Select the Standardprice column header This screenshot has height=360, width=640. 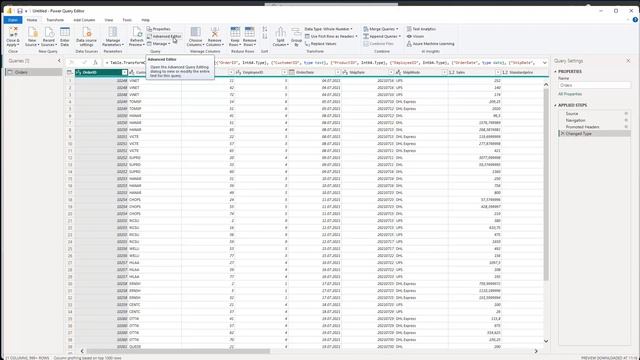point(522,72)
